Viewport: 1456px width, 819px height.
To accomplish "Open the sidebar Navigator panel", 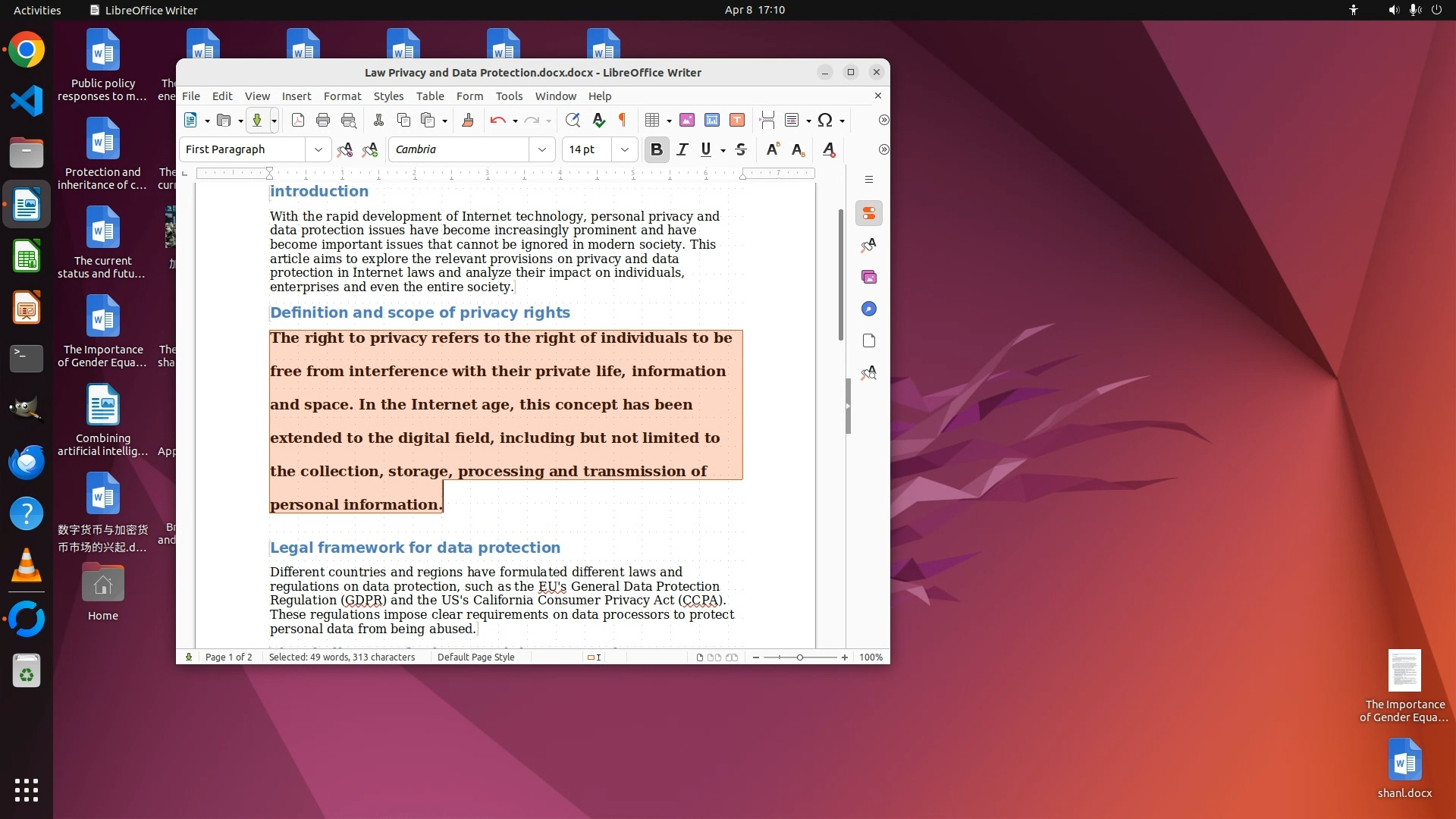I will point(869,309).
